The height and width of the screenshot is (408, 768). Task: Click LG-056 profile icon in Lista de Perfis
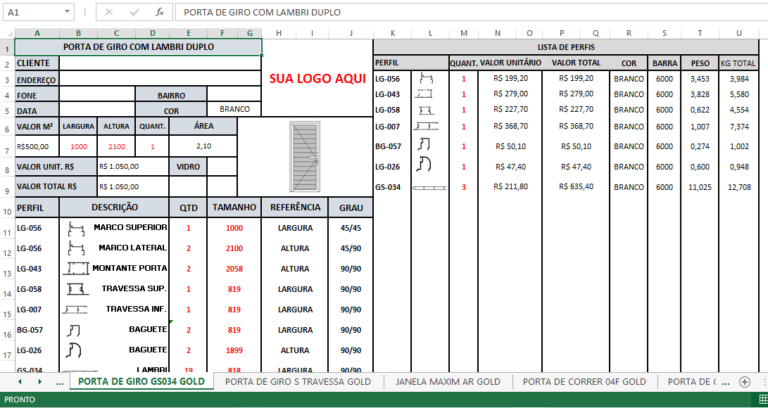[427, 78]
